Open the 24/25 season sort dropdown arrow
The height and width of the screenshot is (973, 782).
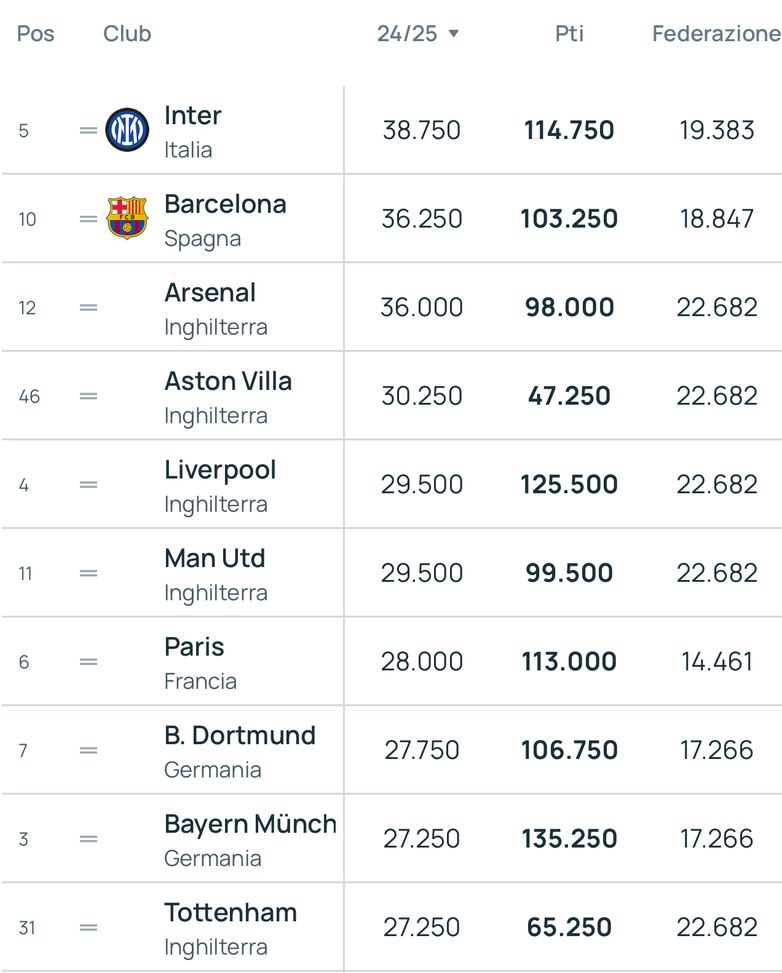coord(454,34)
